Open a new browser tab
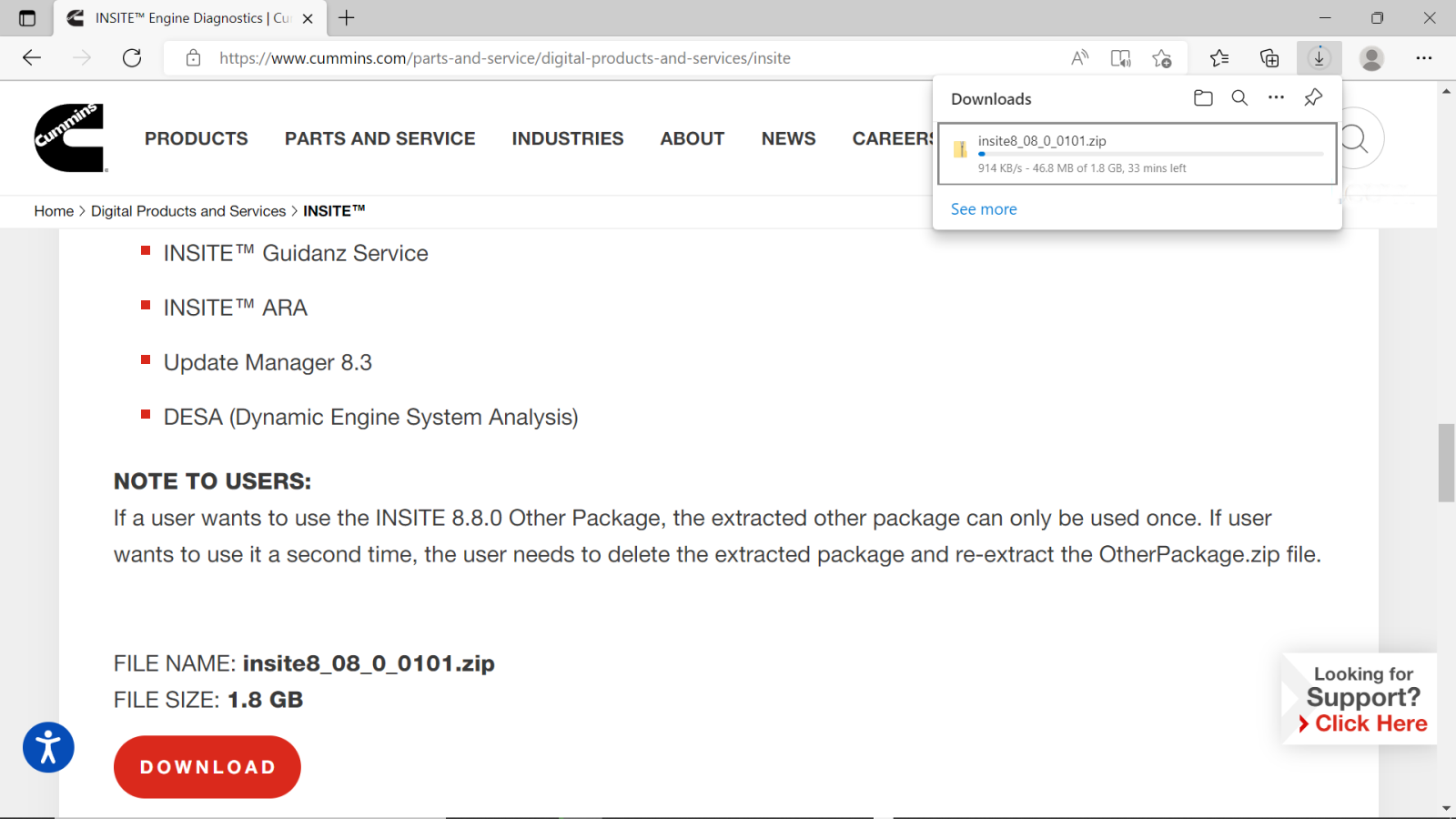1456x819 pixels. [x=347, y=17]
